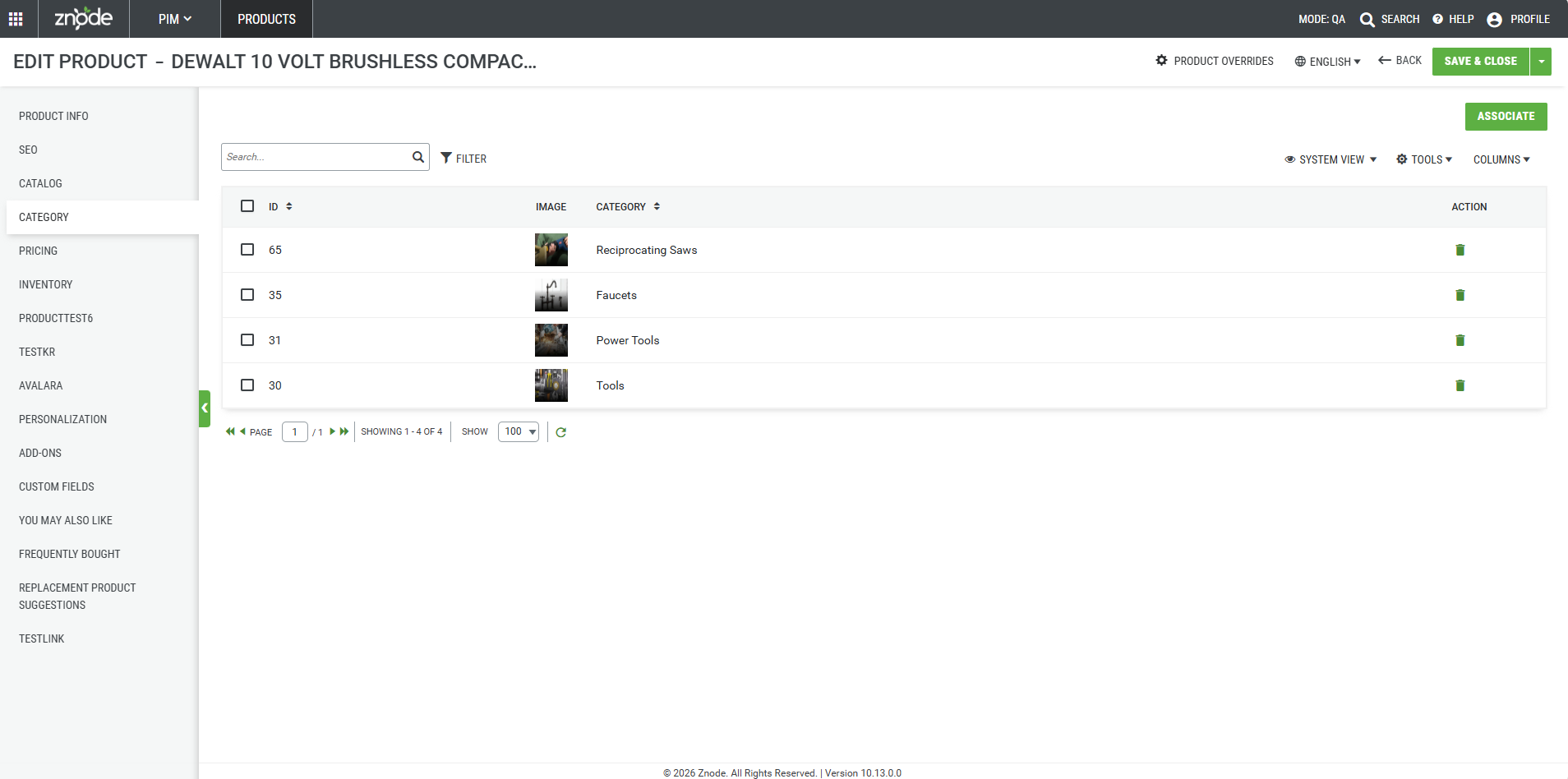Sort the grid by ID column

(280, 207)
